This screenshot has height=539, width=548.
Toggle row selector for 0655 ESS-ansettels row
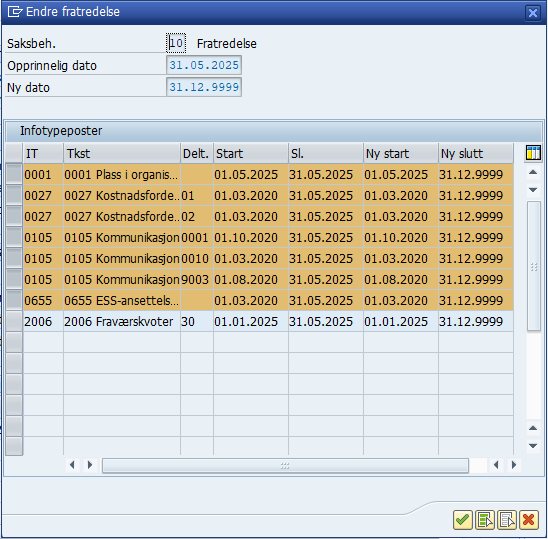click(14, 300)
